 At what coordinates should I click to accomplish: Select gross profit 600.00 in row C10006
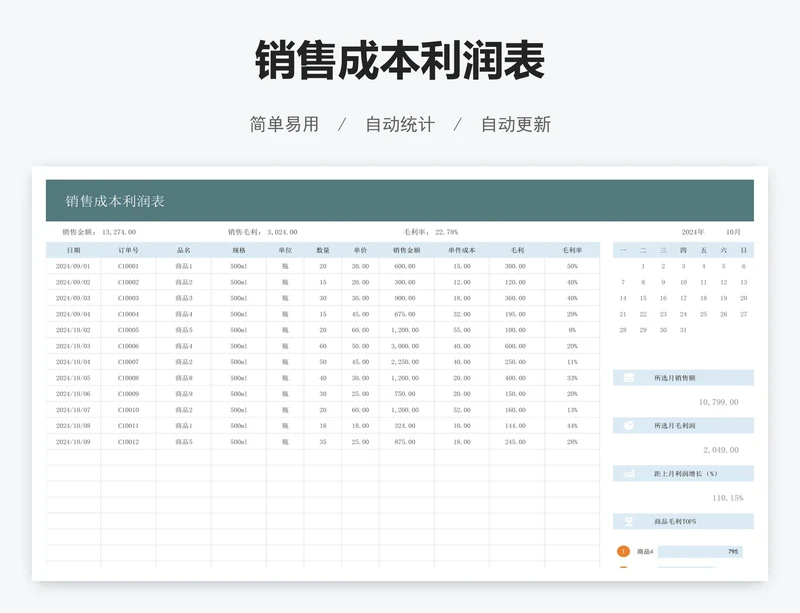click(x=517, y=346)
